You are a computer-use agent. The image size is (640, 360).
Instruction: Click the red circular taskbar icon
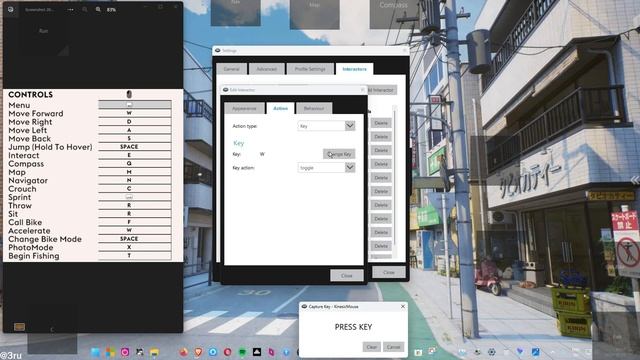pyautogui.click(x=228, y=352)
